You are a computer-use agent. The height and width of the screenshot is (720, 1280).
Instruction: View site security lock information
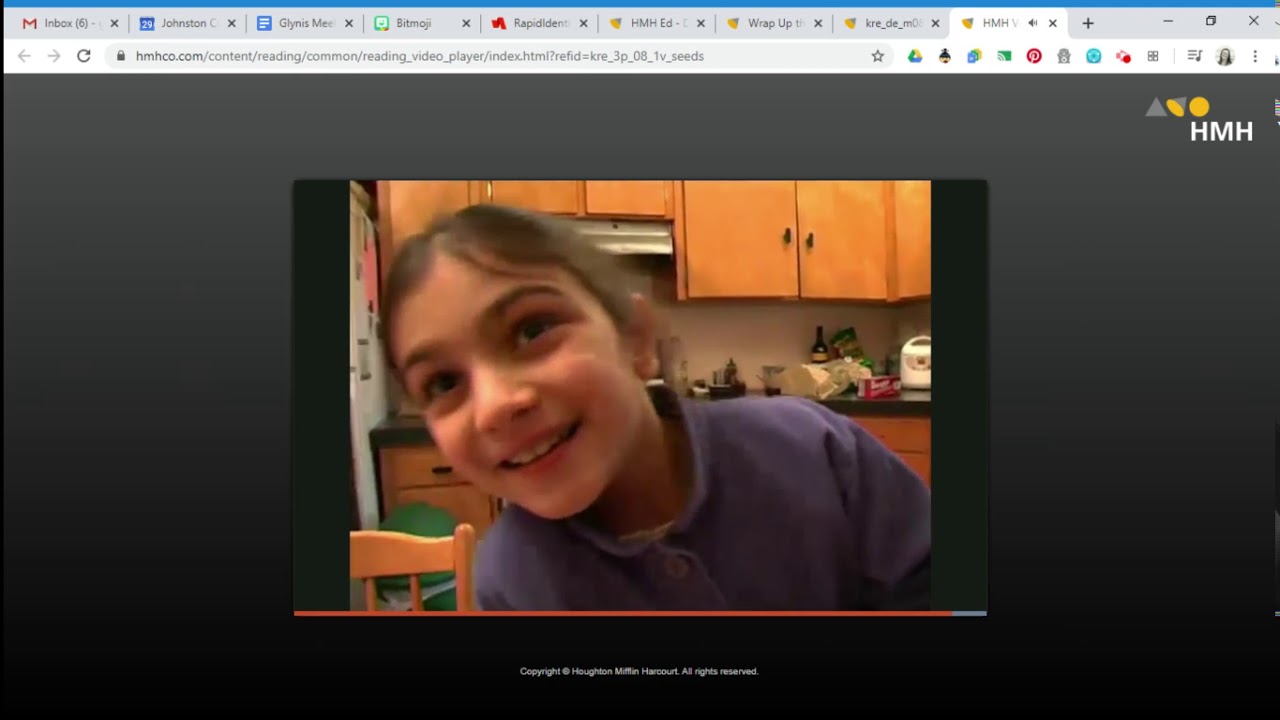121,56
